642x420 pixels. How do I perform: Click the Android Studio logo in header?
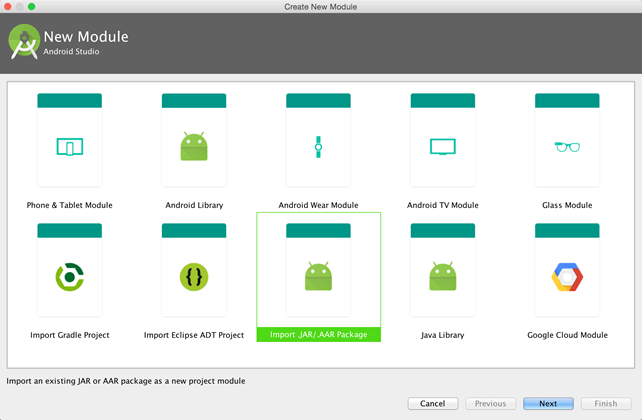pyautogui.click(x=24, y=42)
